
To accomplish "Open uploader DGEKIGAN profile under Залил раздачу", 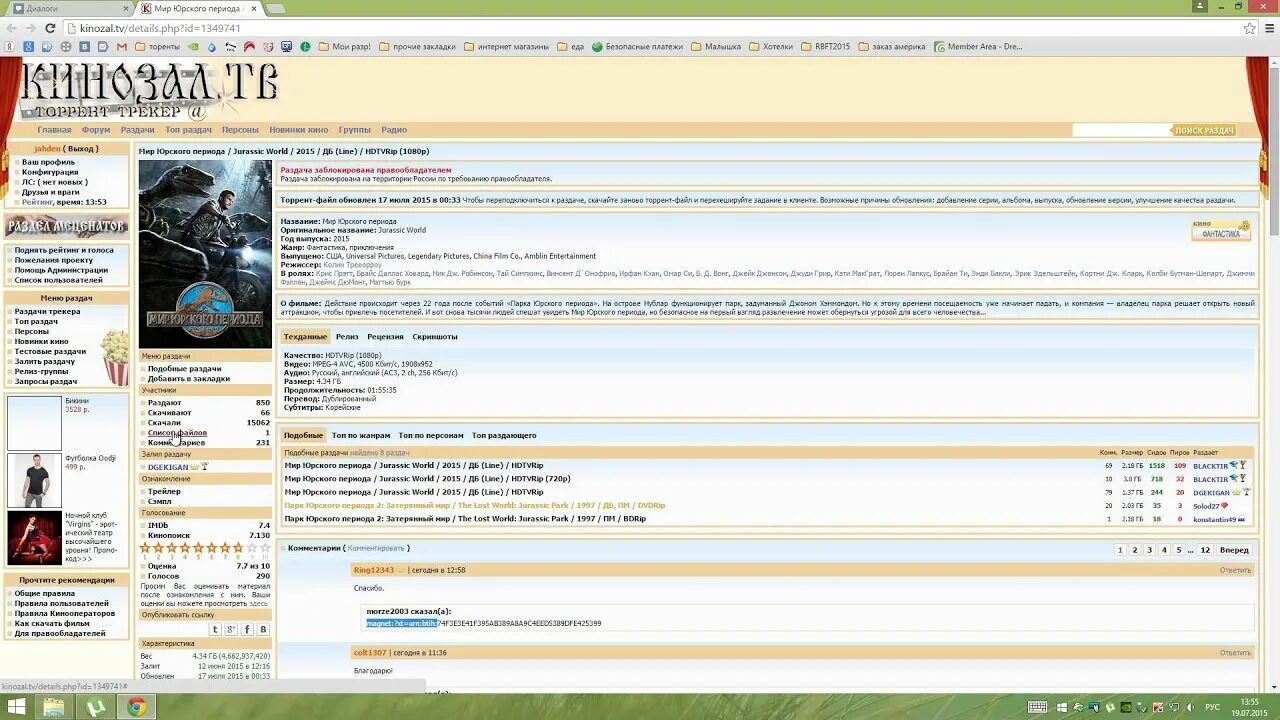I will (x=168, y=467).
